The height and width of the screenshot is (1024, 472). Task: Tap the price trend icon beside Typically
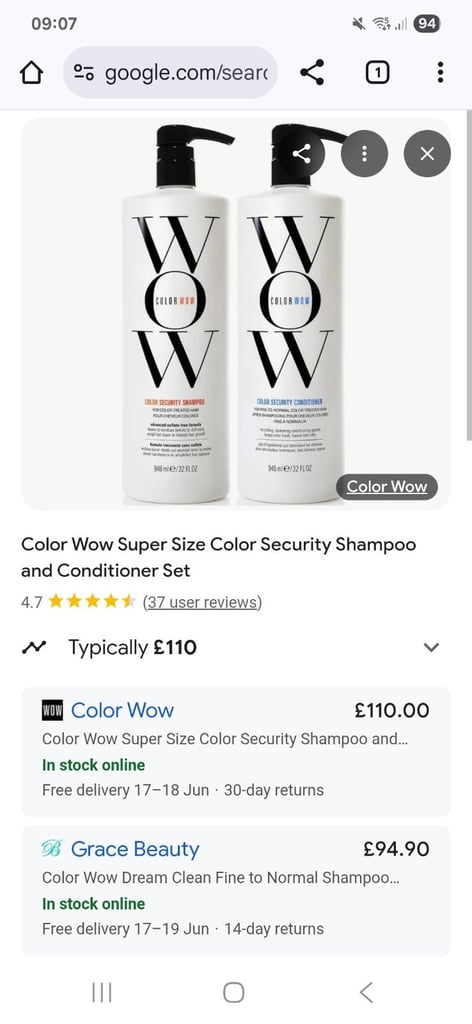click(33, 647)
